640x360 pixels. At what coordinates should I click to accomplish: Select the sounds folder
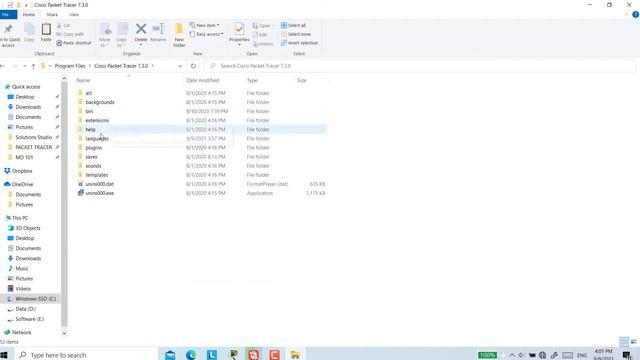[x=93, y=166]
